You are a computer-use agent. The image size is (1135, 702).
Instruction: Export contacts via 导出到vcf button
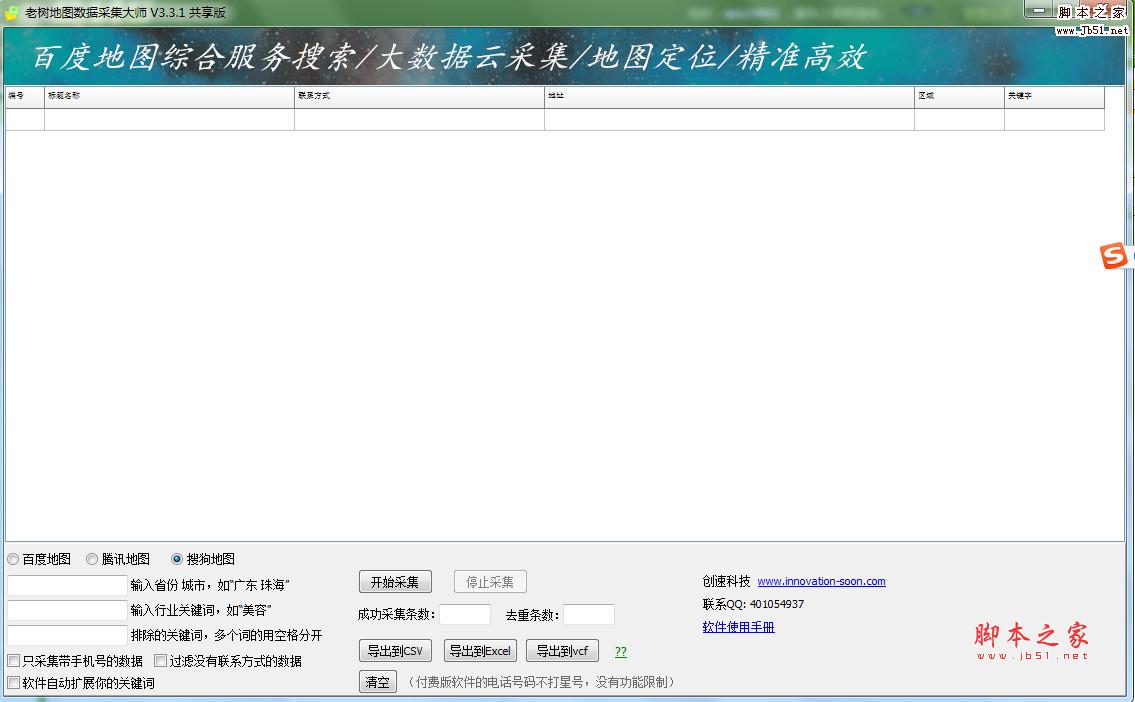[x=562, y=651]
